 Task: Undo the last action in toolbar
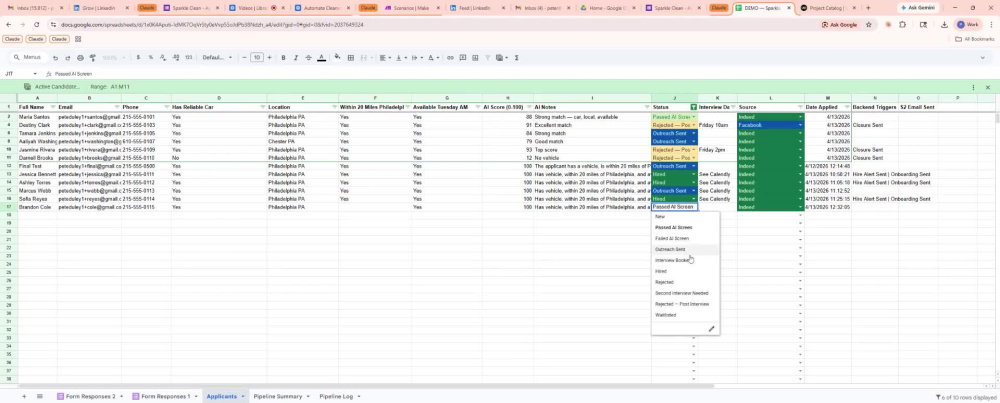coord(55,57)
